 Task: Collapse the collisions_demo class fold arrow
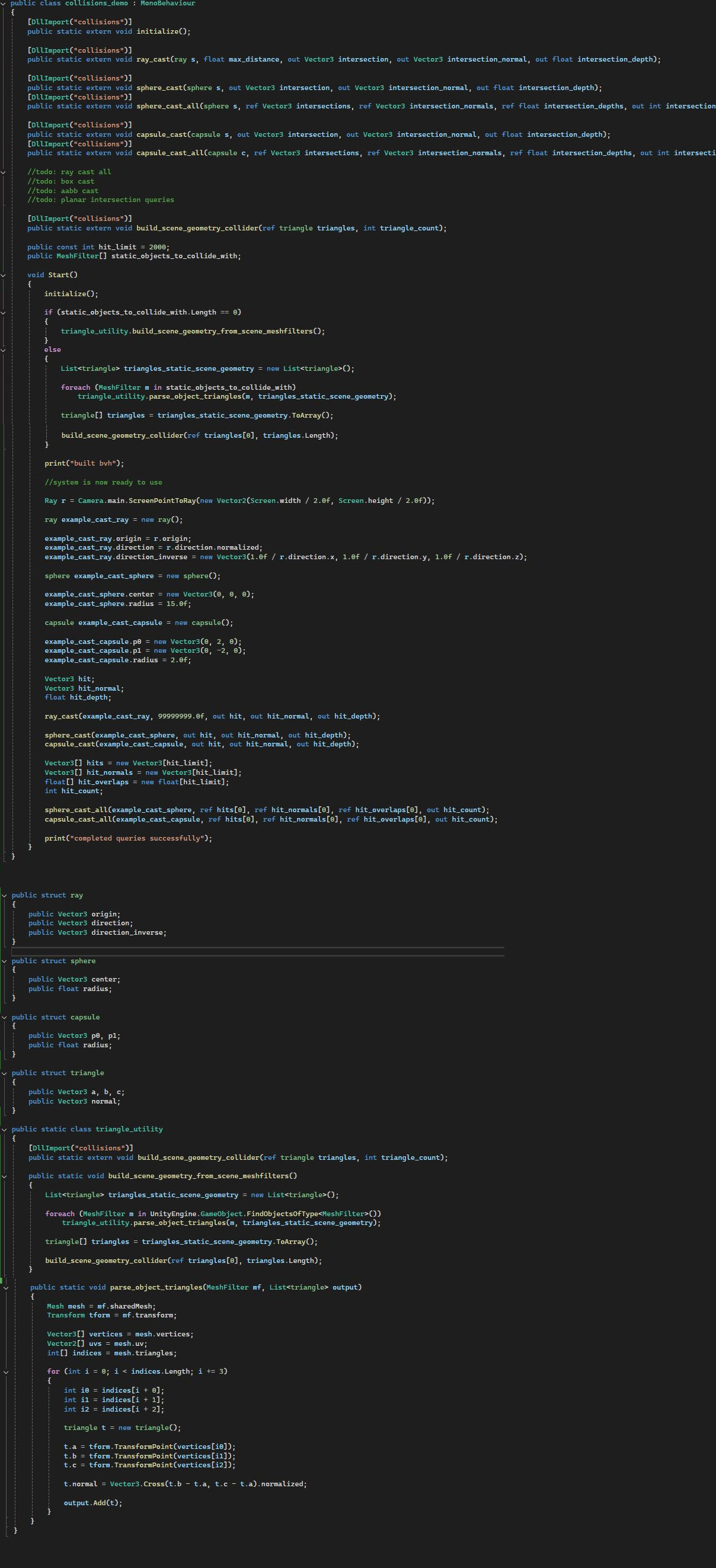pyautogui.click(x=4, y=4)
